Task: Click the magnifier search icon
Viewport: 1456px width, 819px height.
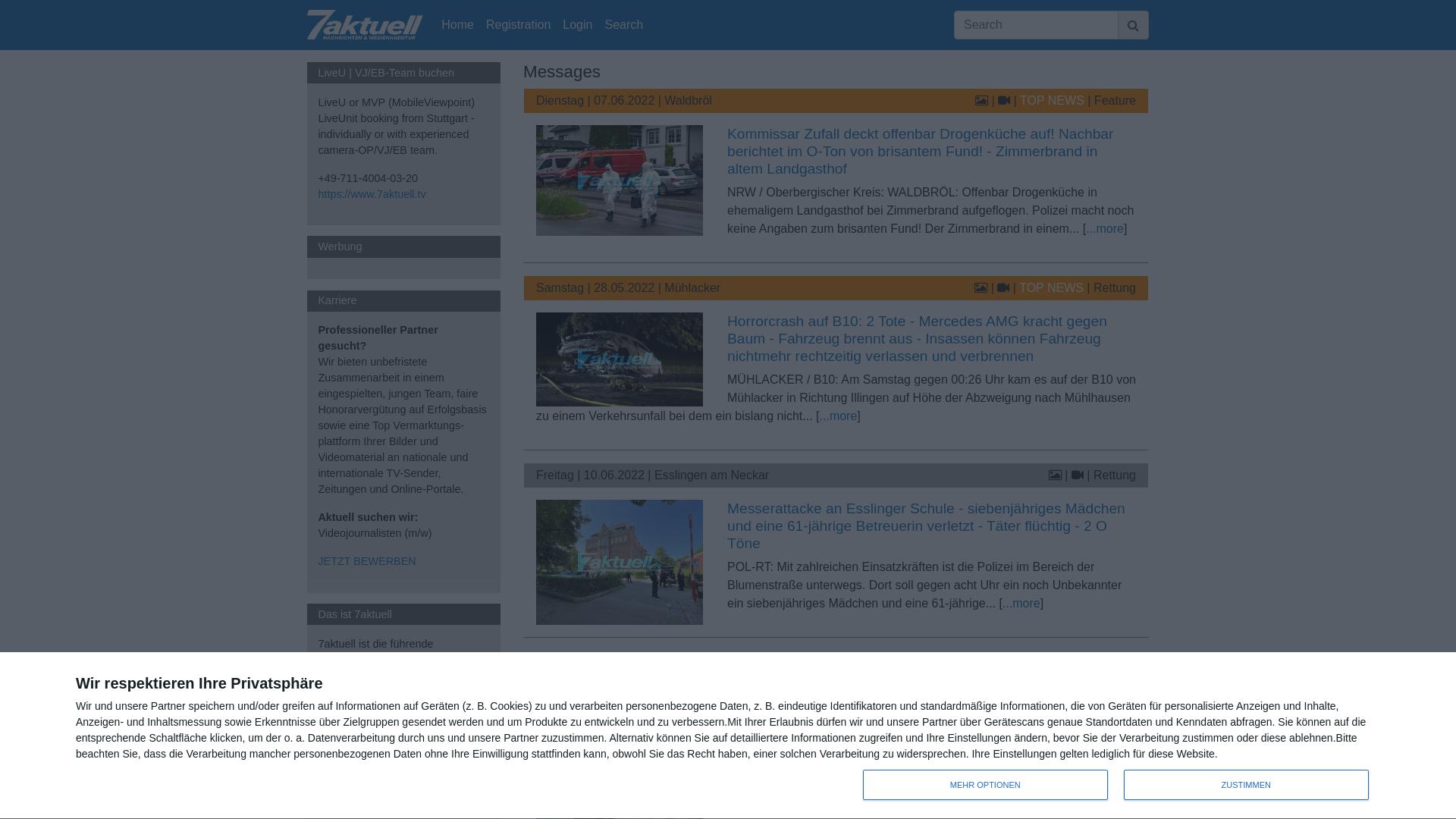Action: pos(1132,24)
